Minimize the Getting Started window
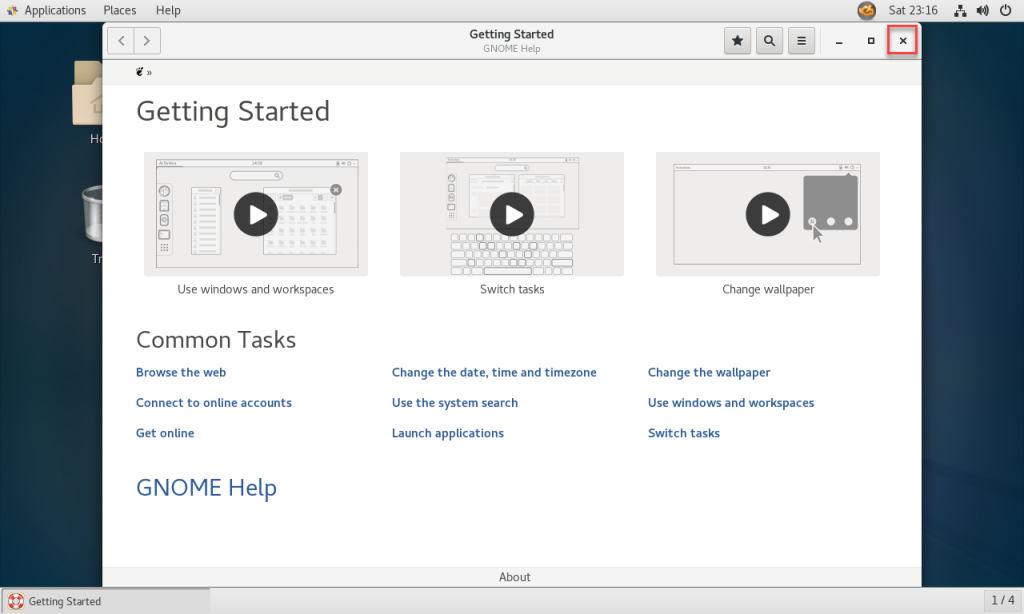This screenshot has width=1024, height=614. [839, 40]
